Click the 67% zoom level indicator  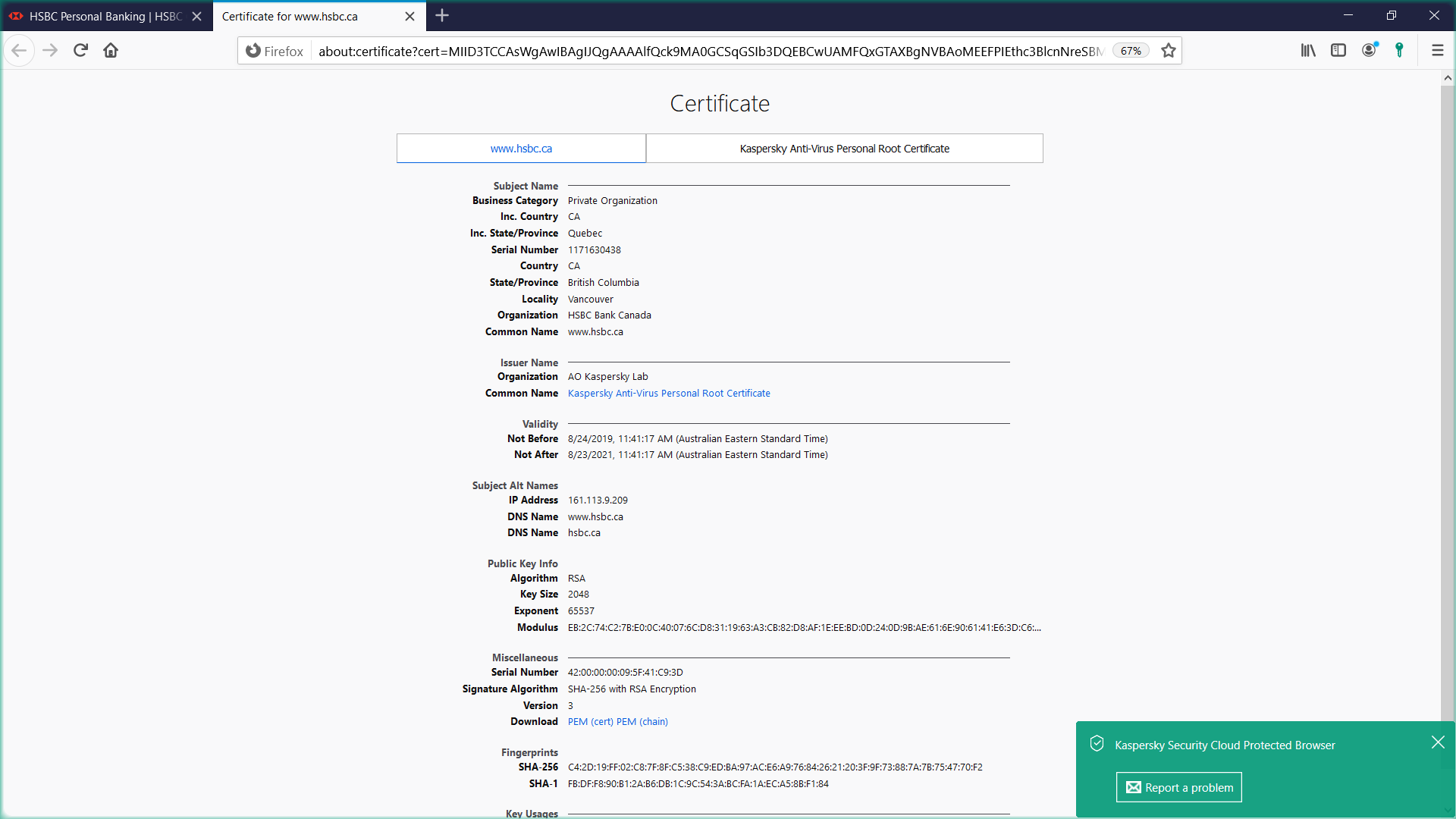pos(1131,51)
